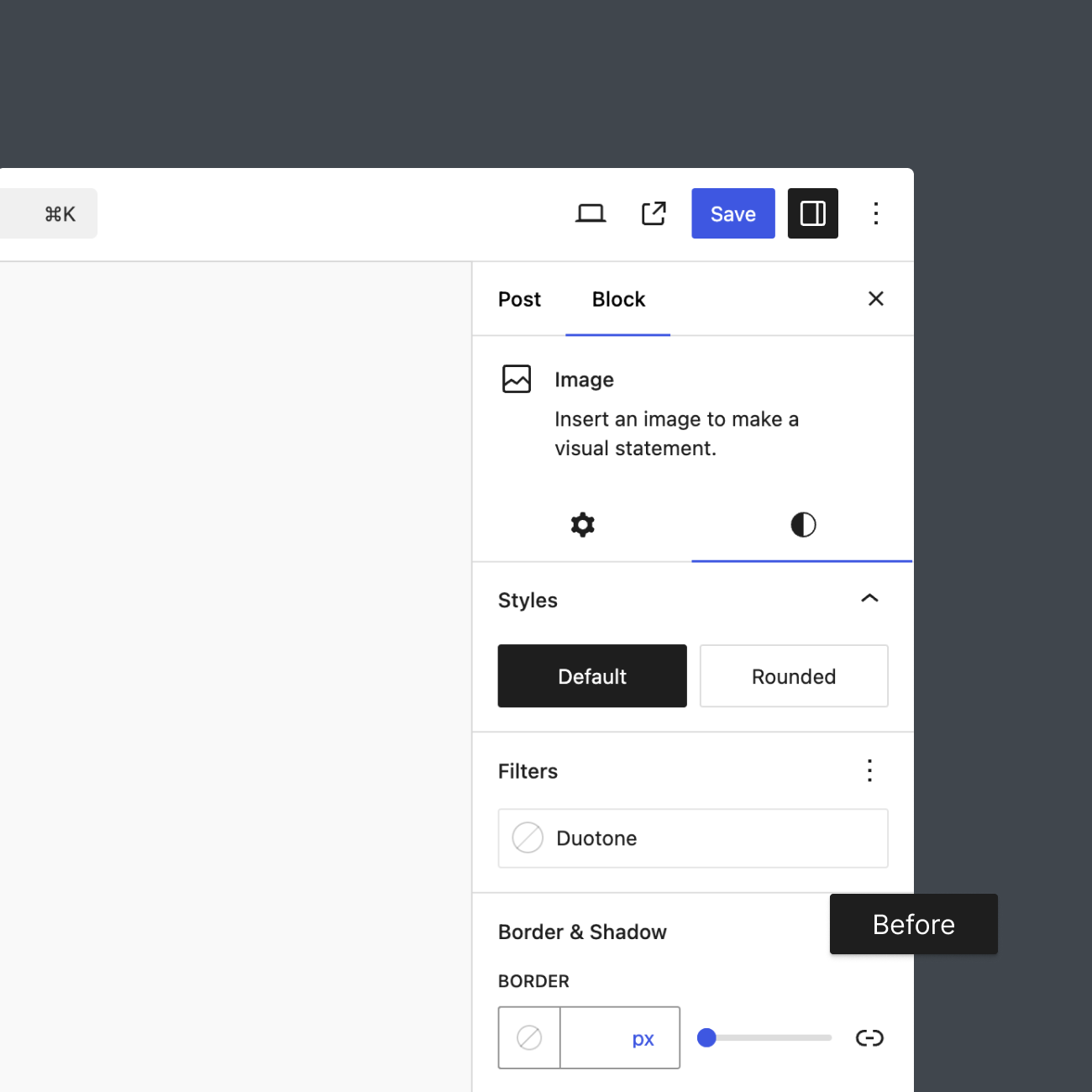Select the gear Settings tab icon
The height and width of the screenshot is (1092, 1092).
(x=582, y=525)
